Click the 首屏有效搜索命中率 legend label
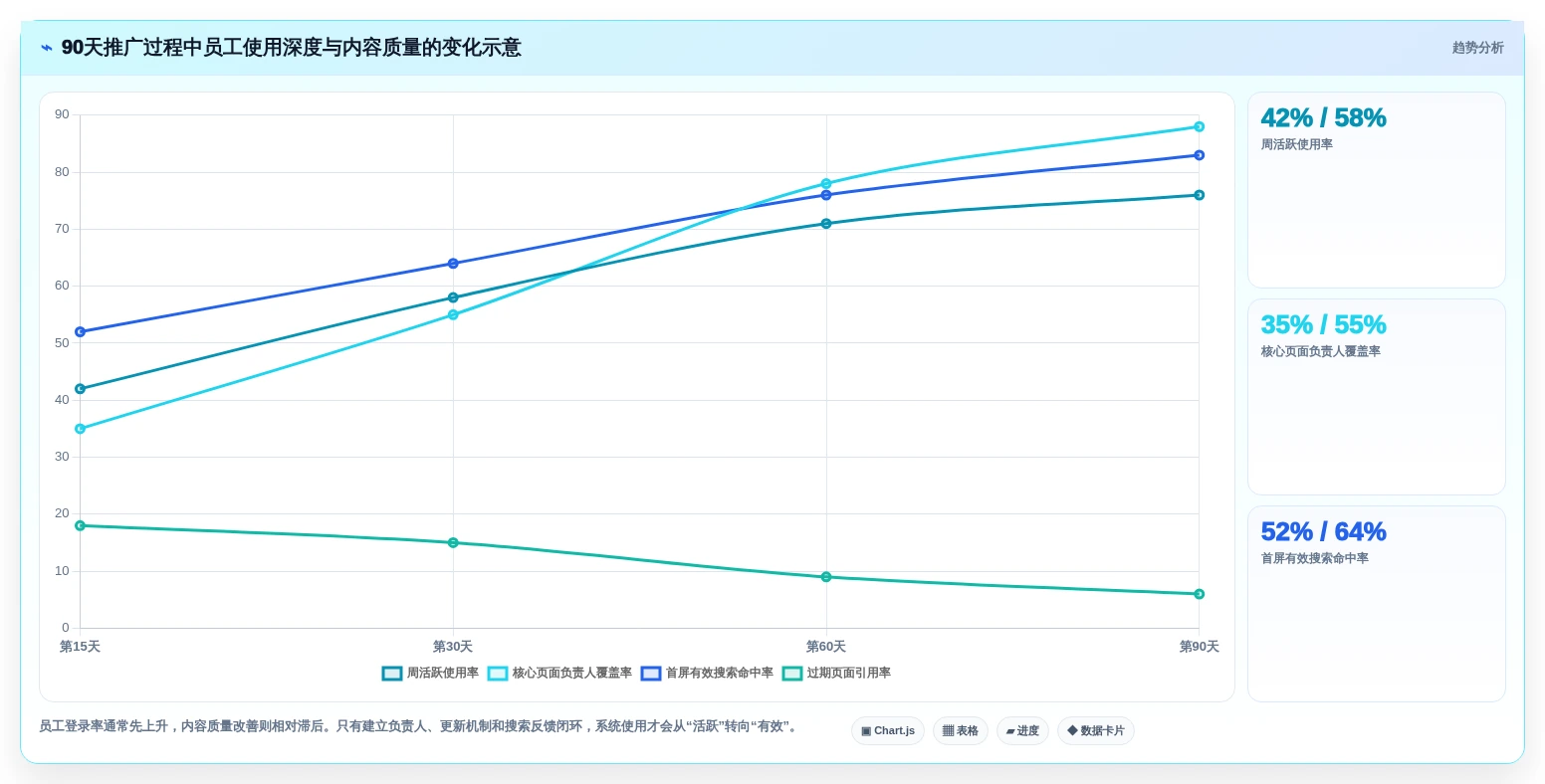 click(x=720, y=674)
